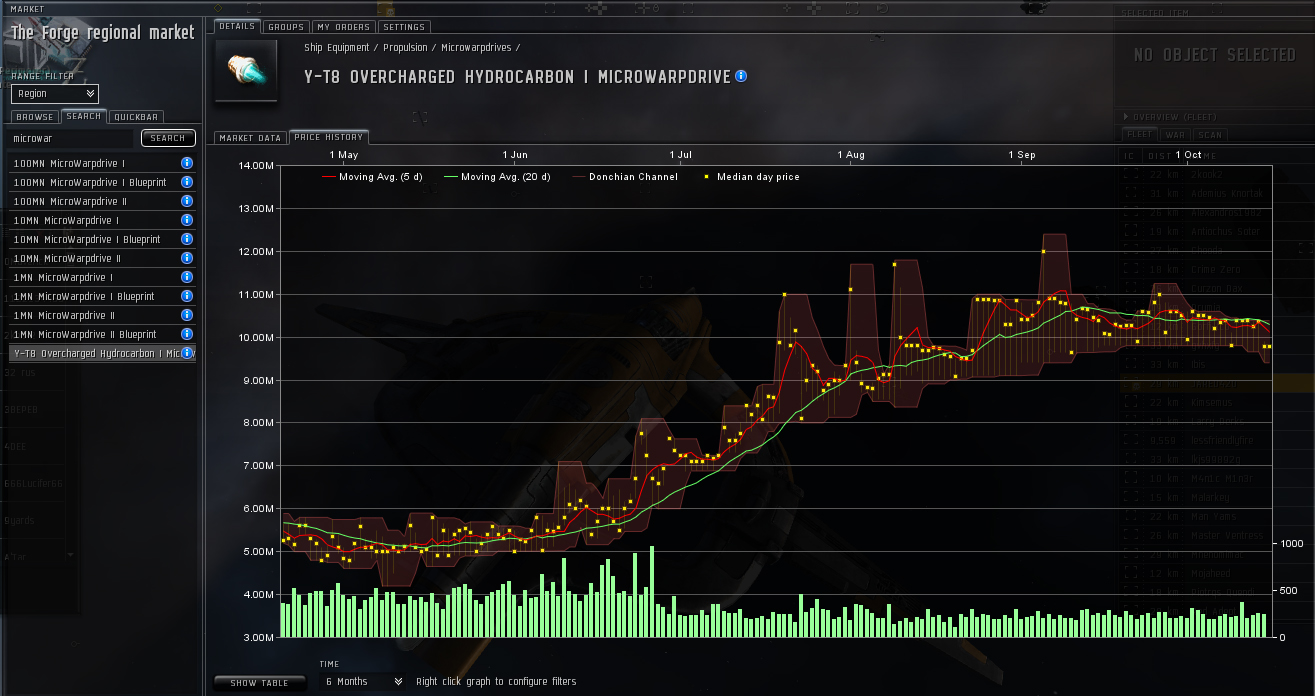This screenshot has height=696, width=1315.
Task: Select 100MN MicroWarpdrive I search result
Action: click(x=102, y=163)
